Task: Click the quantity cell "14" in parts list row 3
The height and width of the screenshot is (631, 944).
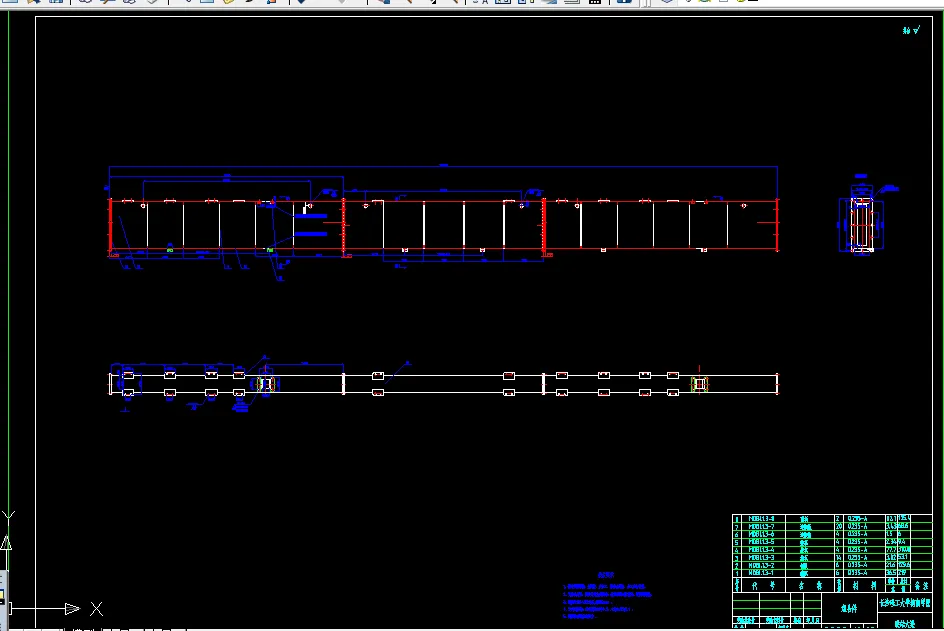Action: coord(839,558)
